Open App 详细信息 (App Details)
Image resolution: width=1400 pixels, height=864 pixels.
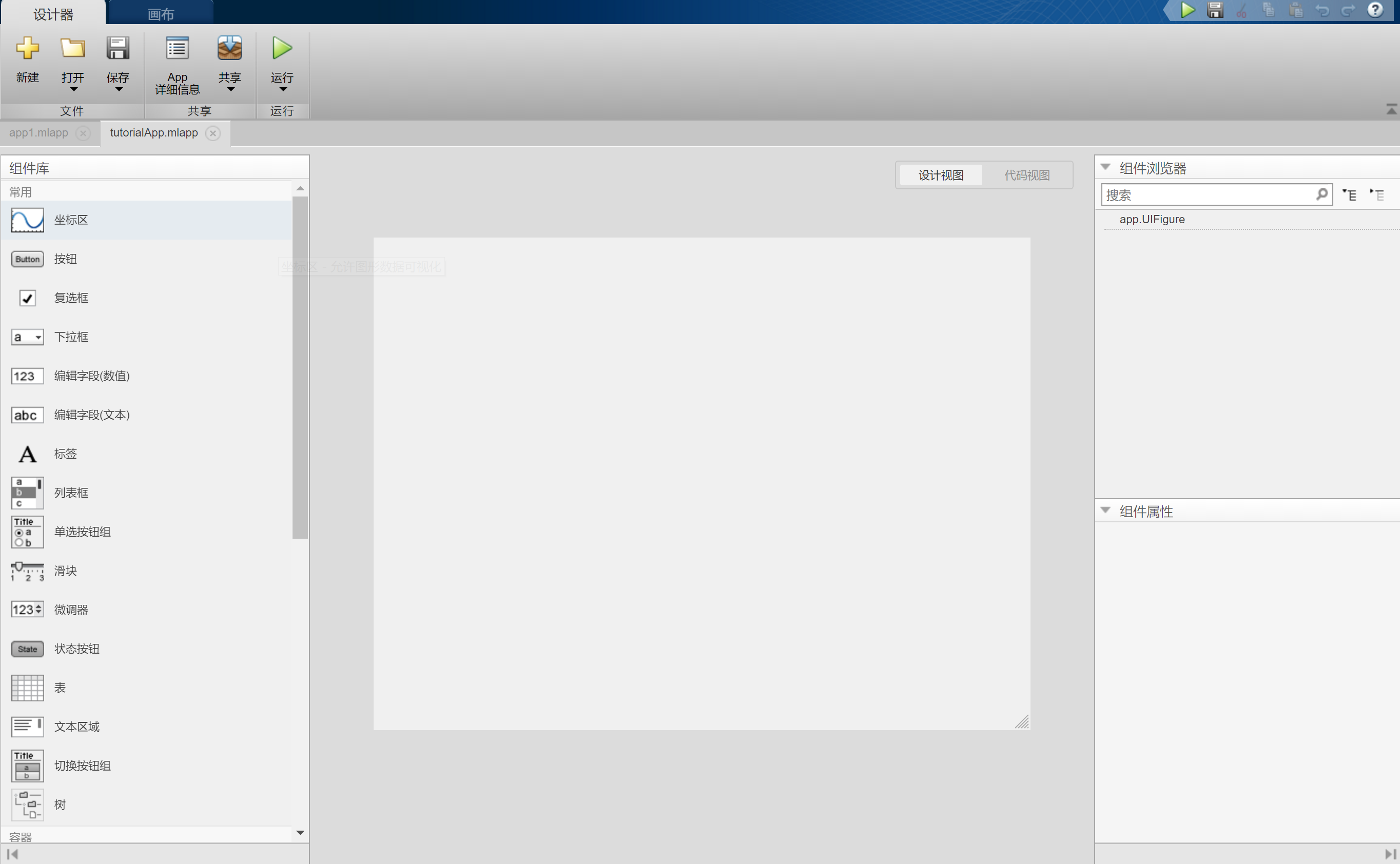pos(177,65)
